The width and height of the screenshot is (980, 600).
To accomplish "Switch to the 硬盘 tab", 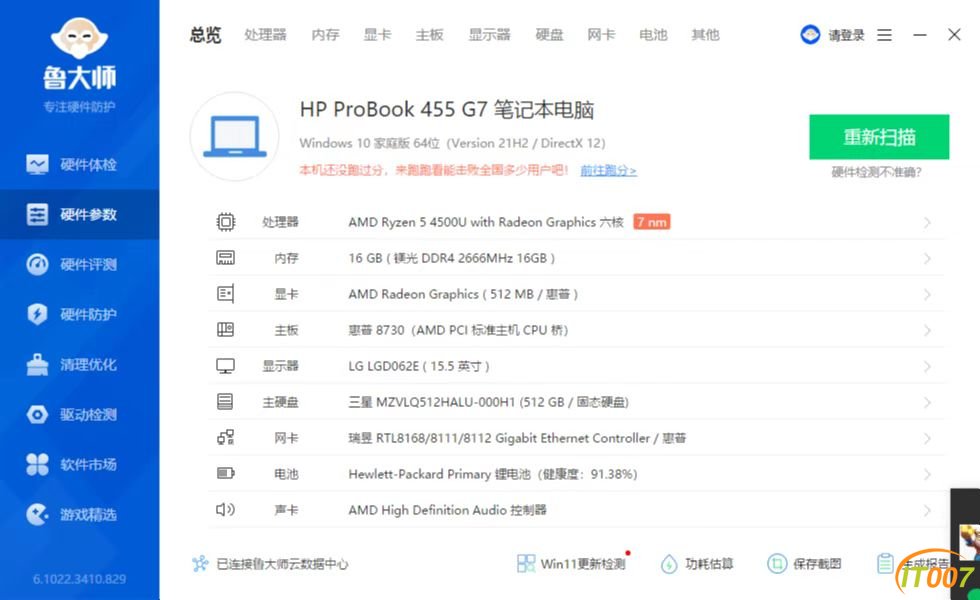I will (x=549, y=35).
